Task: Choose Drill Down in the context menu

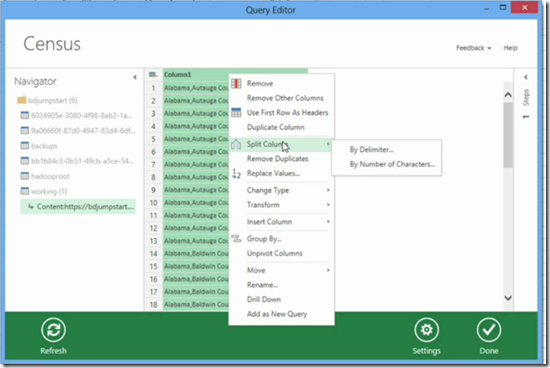Action: point(264,299)
